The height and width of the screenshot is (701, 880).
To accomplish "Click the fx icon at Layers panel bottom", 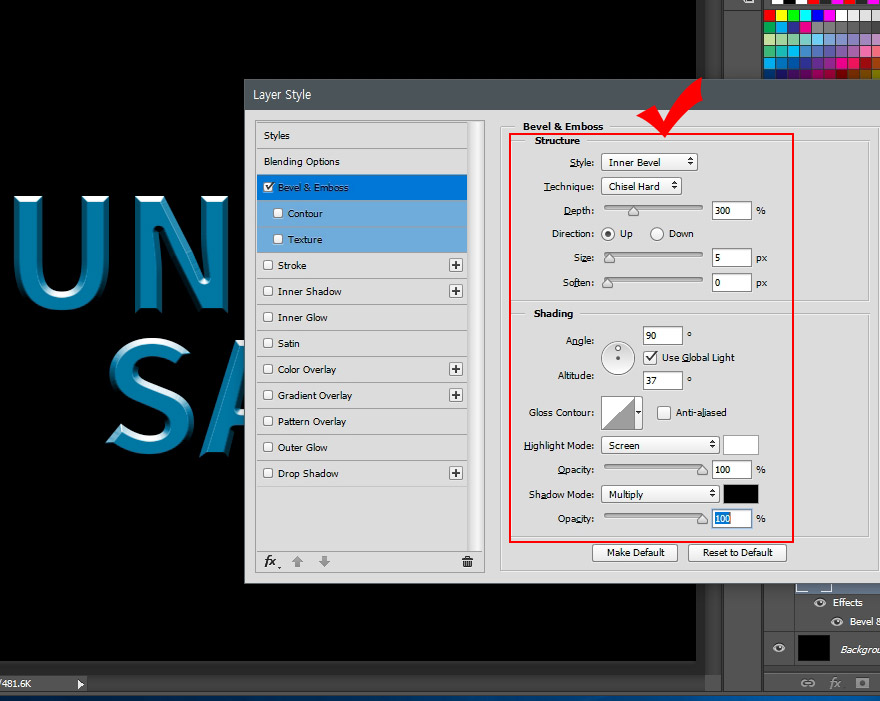I will (x=835, y=682).
